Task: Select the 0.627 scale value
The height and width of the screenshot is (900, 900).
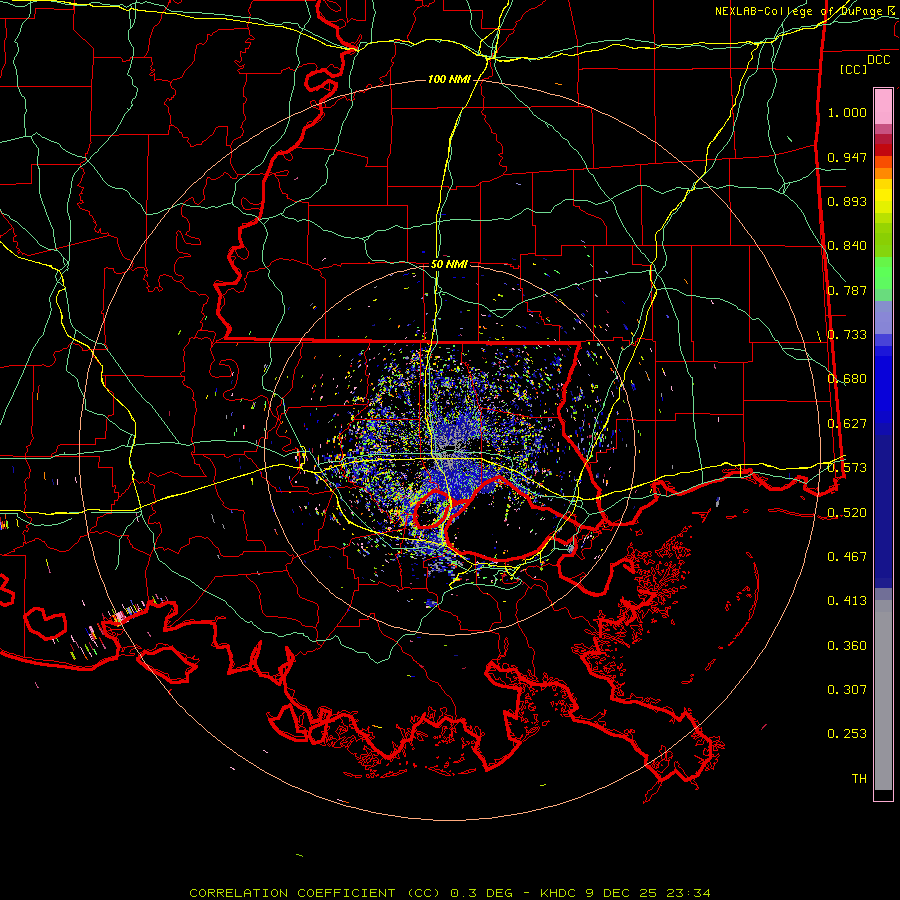Action: (847, 424)
